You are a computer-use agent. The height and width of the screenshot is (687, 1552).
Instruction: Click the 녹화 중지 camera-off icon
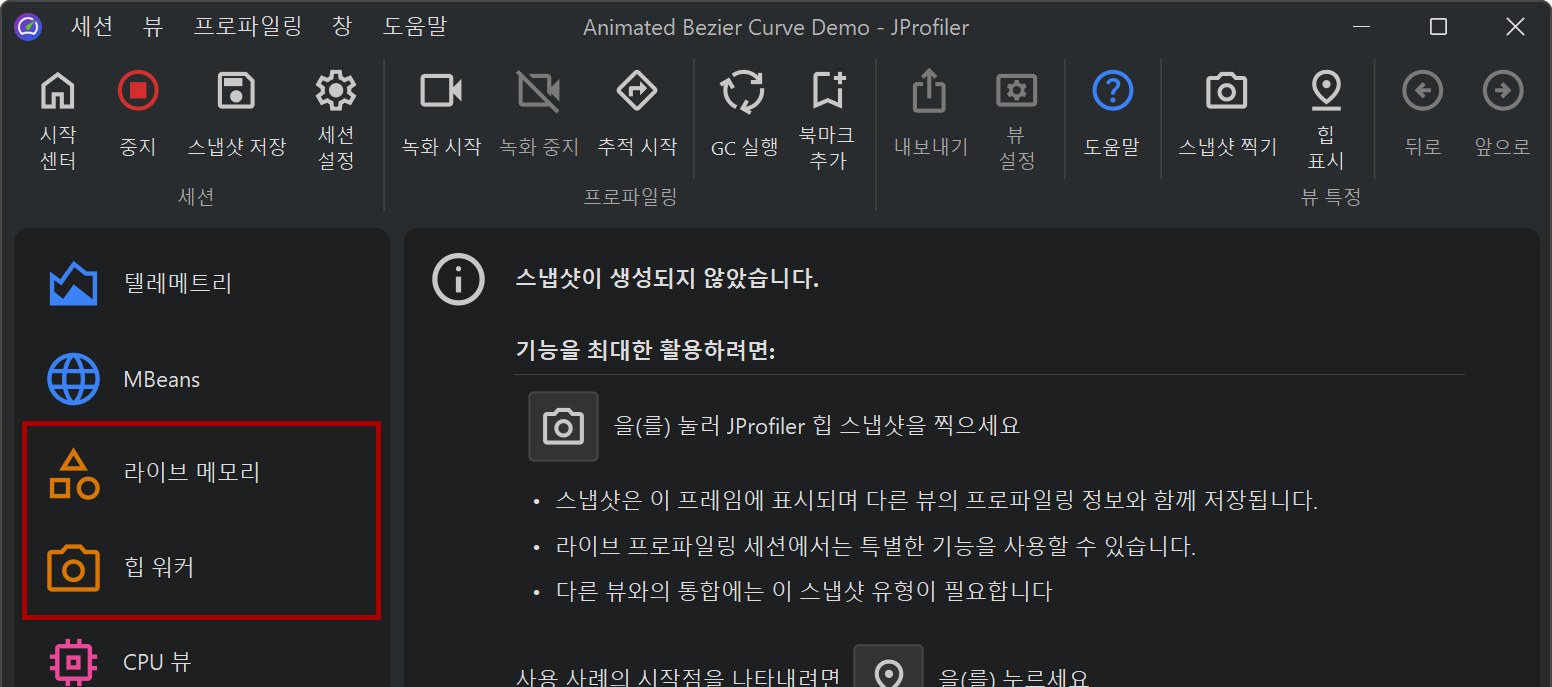[x=539, y=91]
